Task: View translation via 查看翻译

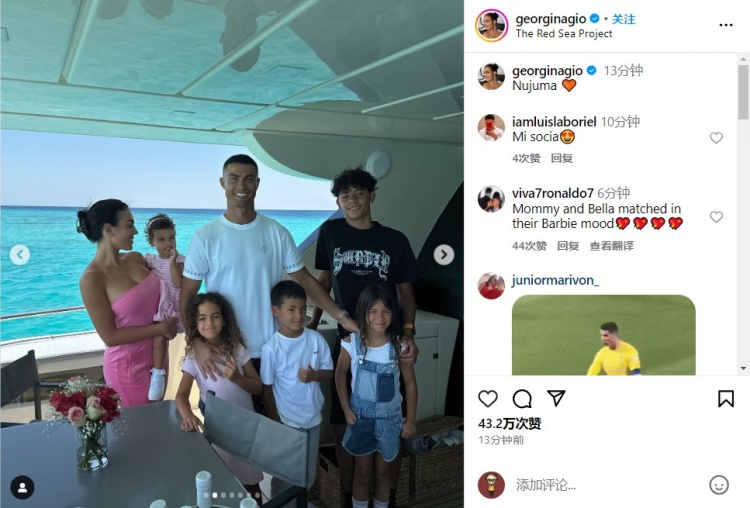Action: tap(612, 246)
